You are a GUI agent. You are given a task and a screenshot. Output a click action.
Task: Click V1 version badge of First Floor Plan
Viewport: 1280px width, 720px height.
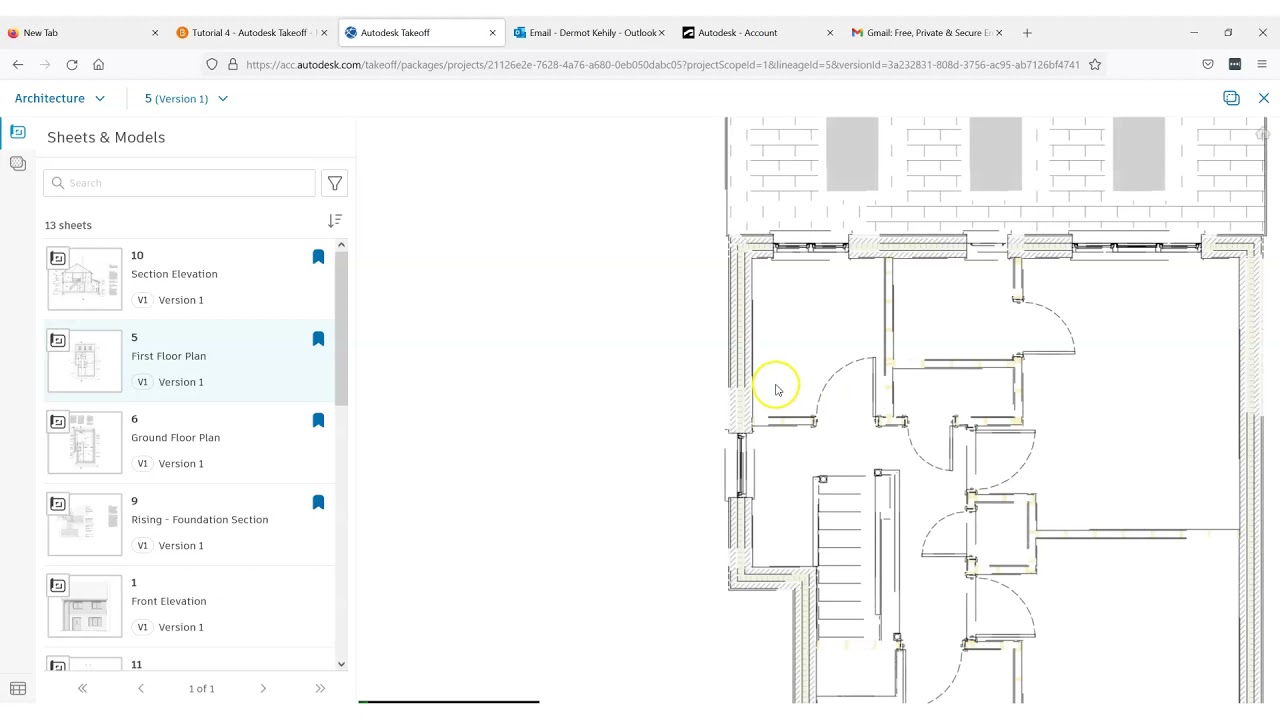coord(142,382)
